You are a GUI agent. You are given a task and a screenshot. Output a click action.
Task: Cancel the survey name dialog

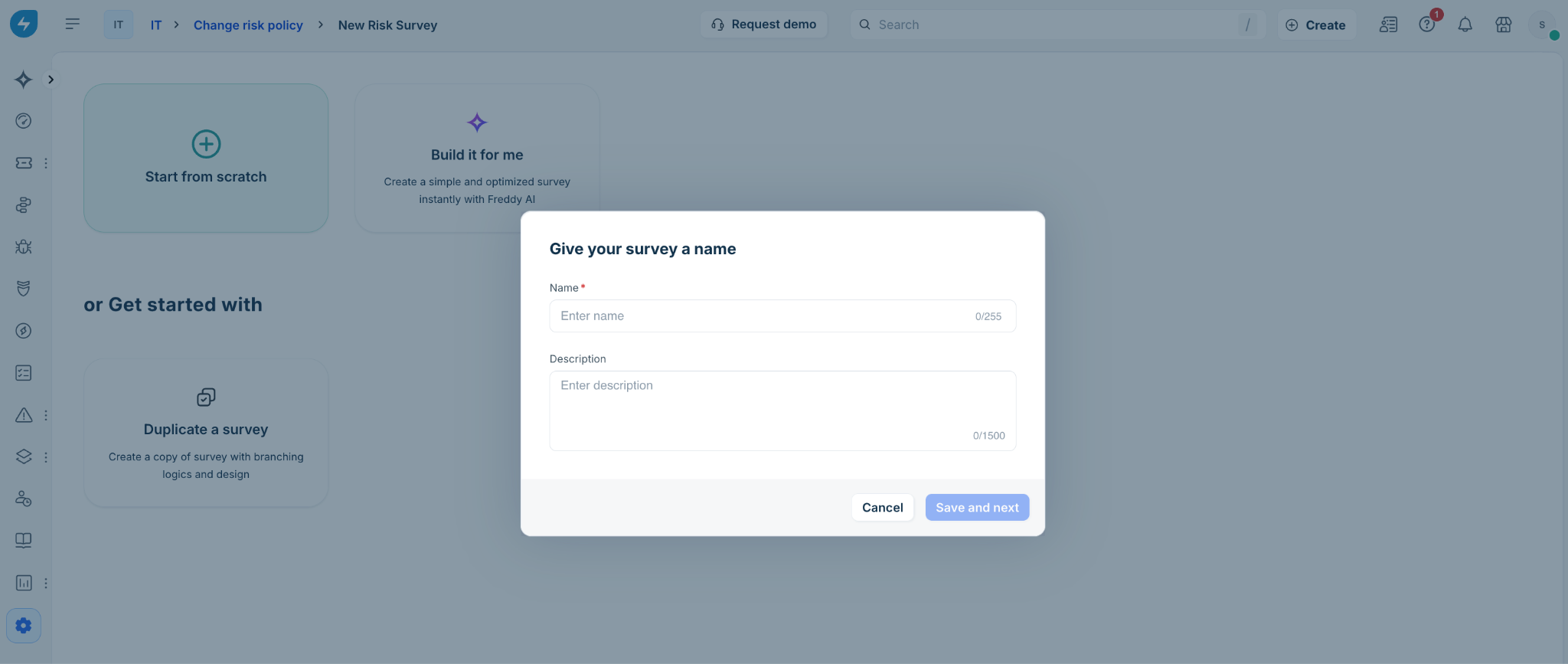point(882,507)
